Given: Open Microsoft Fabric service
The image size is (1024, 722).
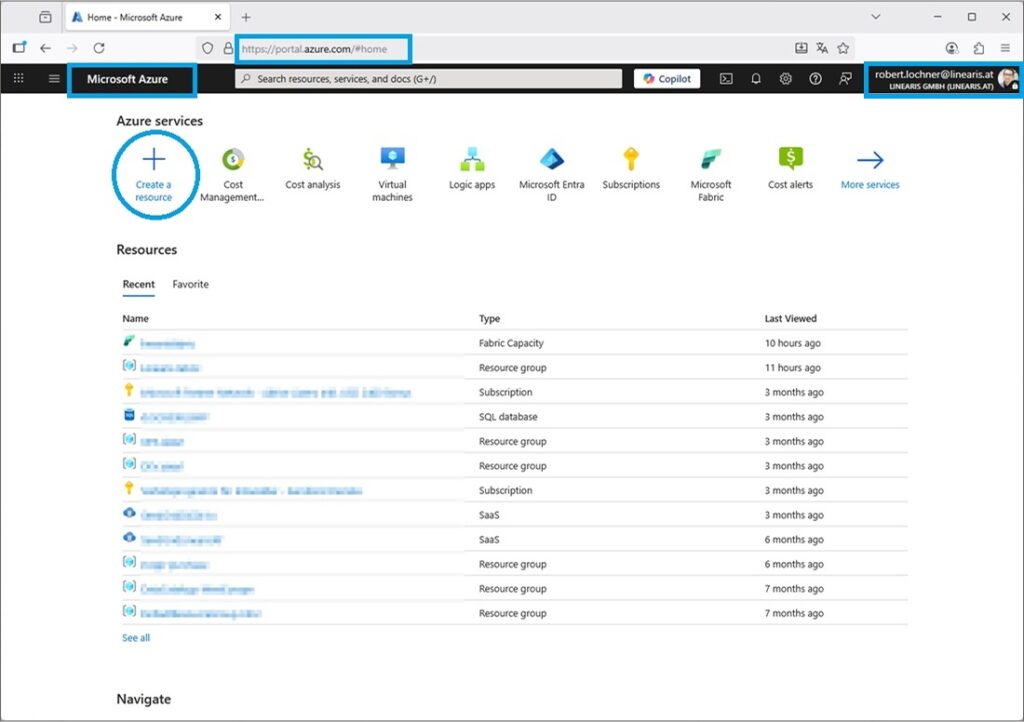Looking at the screenshot, I should 711,175.
